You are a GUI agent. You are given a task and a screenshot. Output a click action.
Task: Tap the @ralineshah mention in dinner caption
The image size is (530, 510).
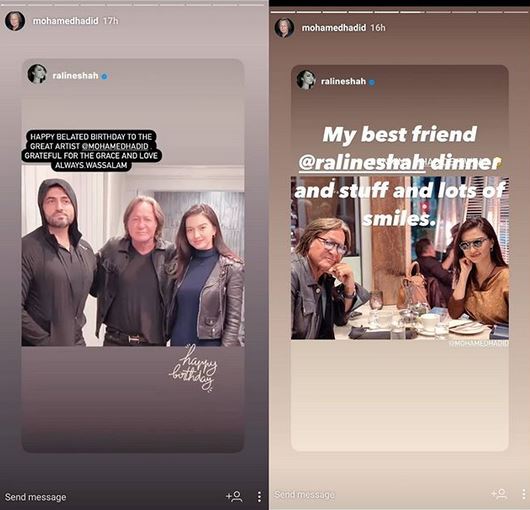(362, 163)
